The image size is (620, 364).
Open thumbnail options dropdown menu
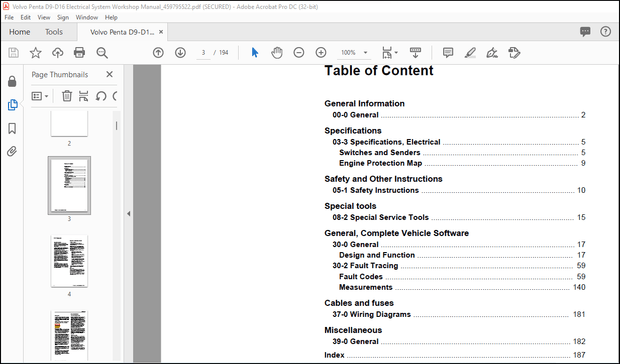[x=40, y=96]
